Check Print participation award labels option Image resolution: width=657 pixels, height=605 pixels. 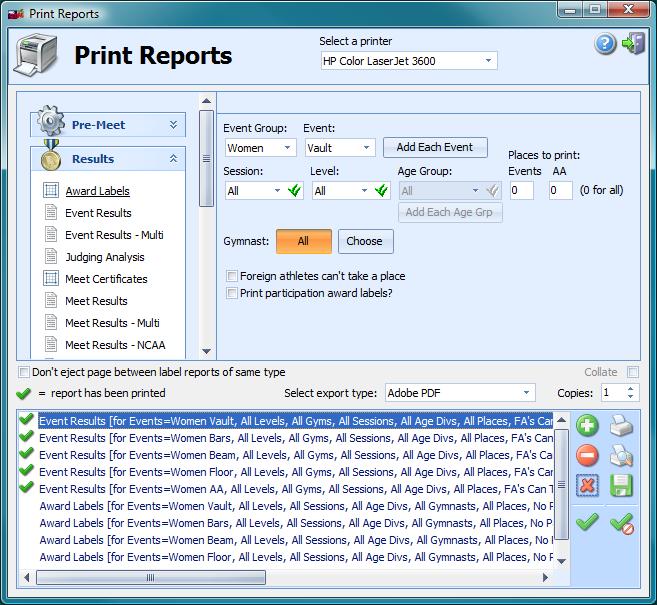click(x=232, y=293)
